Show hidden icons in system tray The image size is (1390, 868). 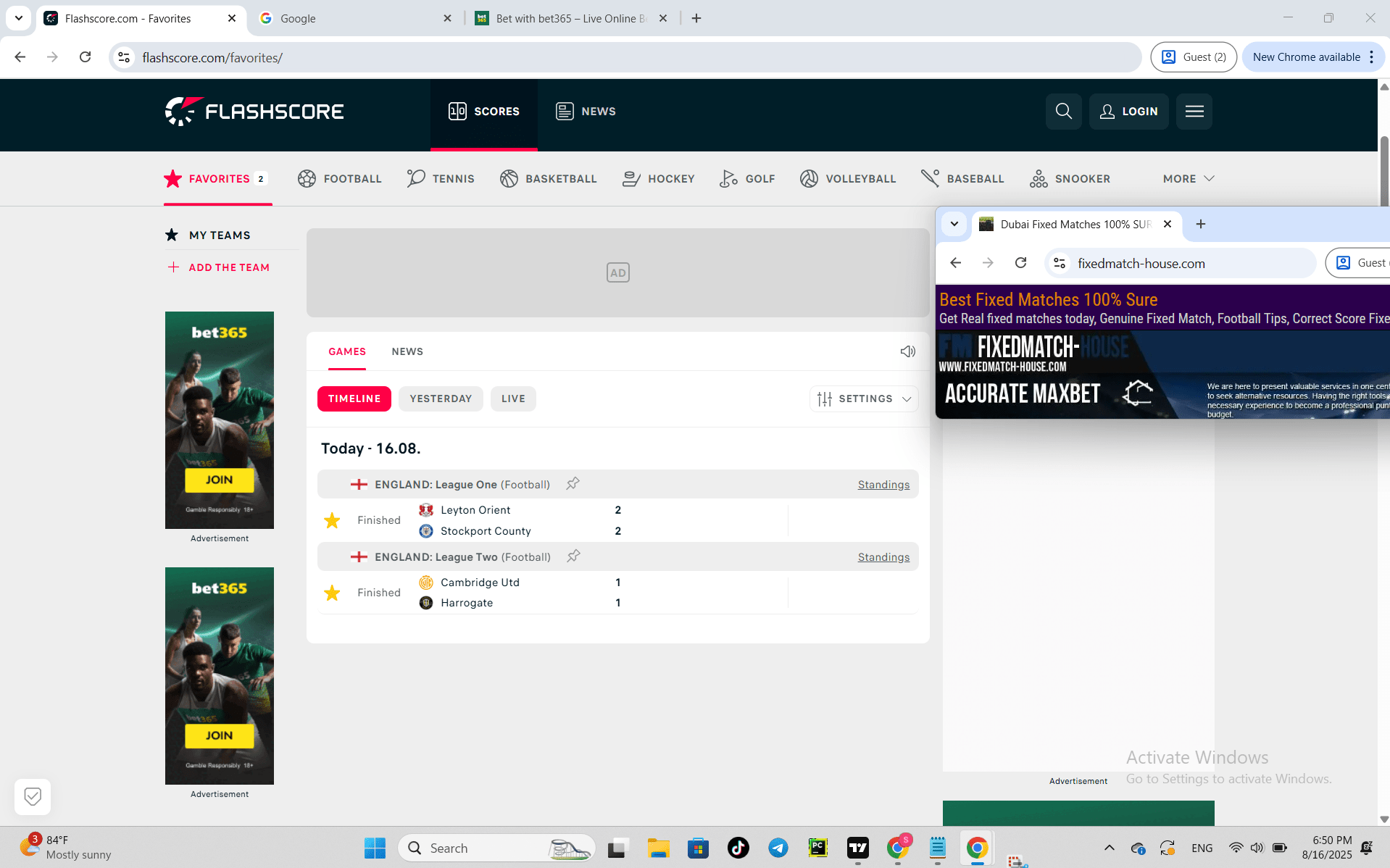pos(1109,848)
